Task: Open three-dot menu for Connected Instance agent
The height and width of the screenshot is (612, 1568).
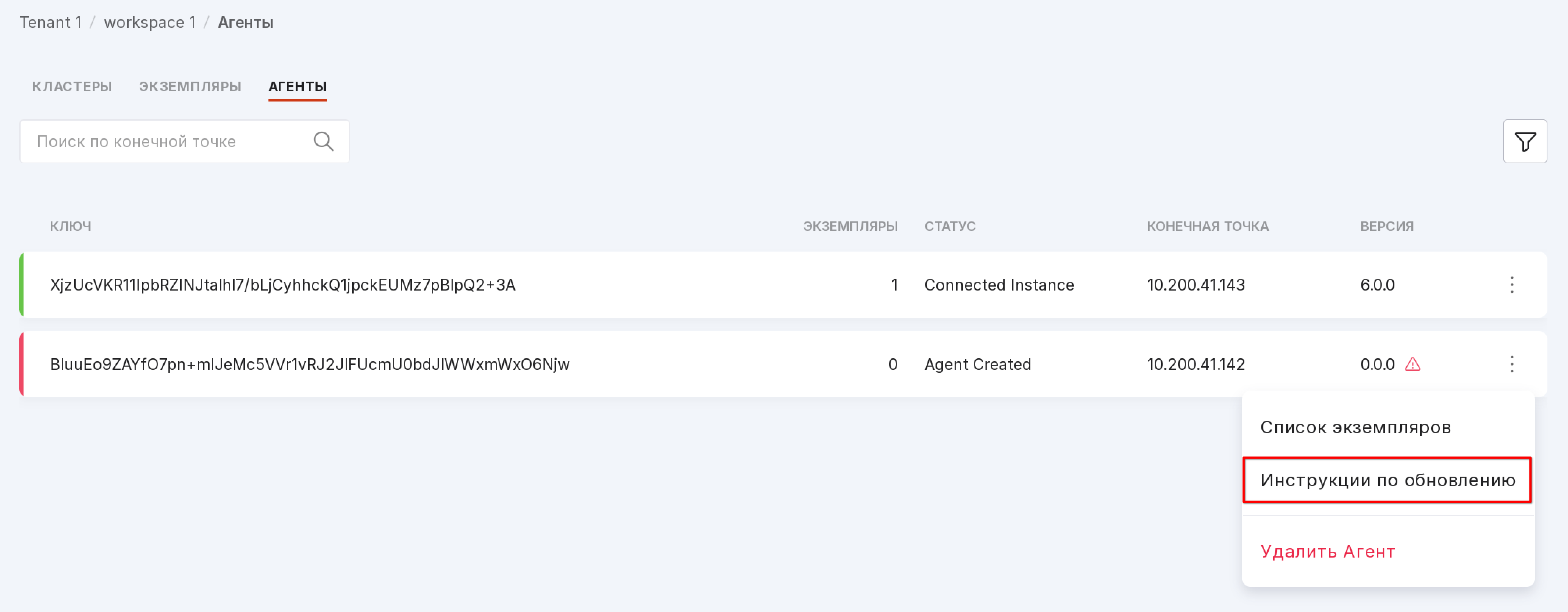Action: coord(1511,284)
